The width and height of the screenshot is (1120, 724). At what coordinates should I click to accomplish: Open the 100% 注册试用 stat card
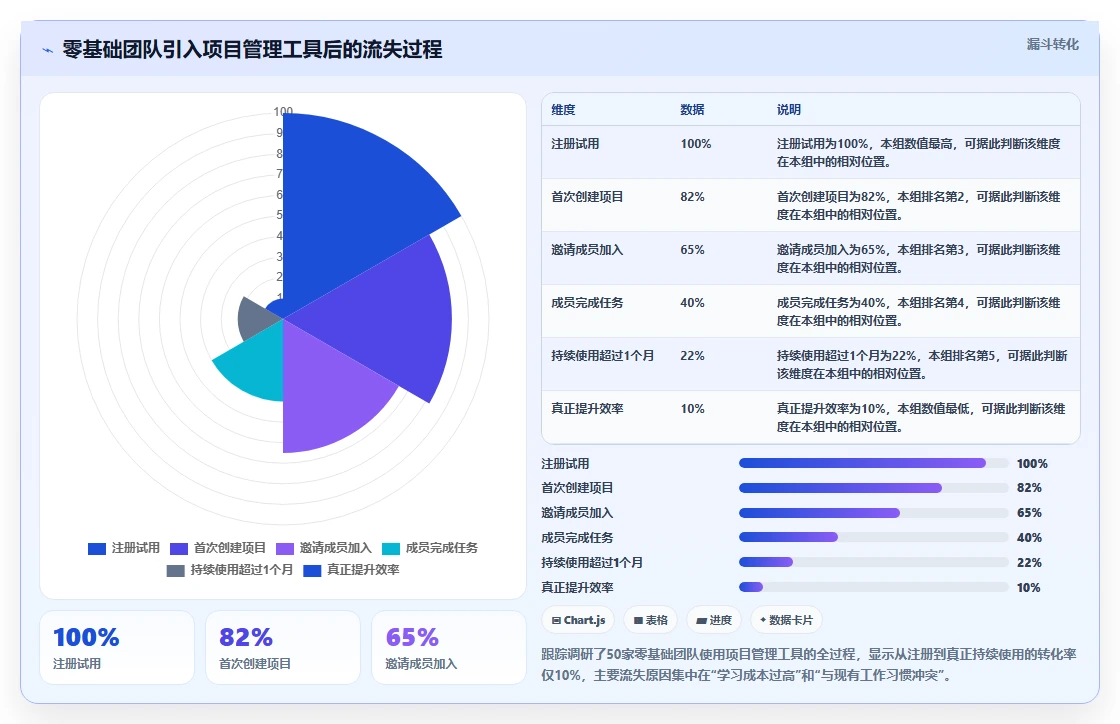(x=117, y=648)
